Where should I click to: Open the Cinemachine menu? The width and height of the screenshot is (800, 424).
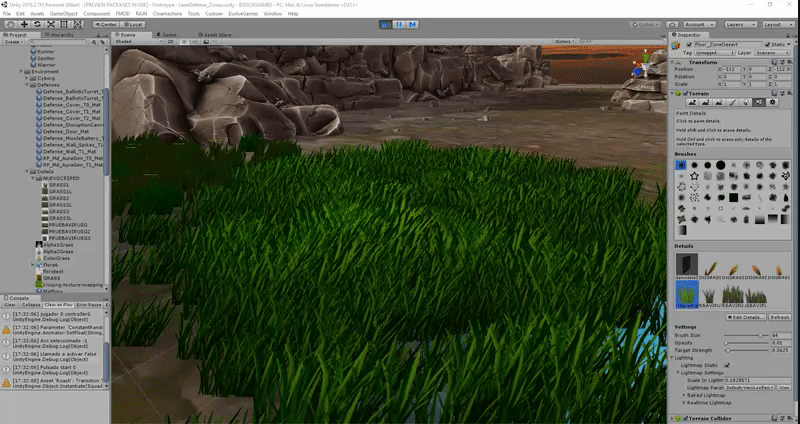[x=167, y=14]
